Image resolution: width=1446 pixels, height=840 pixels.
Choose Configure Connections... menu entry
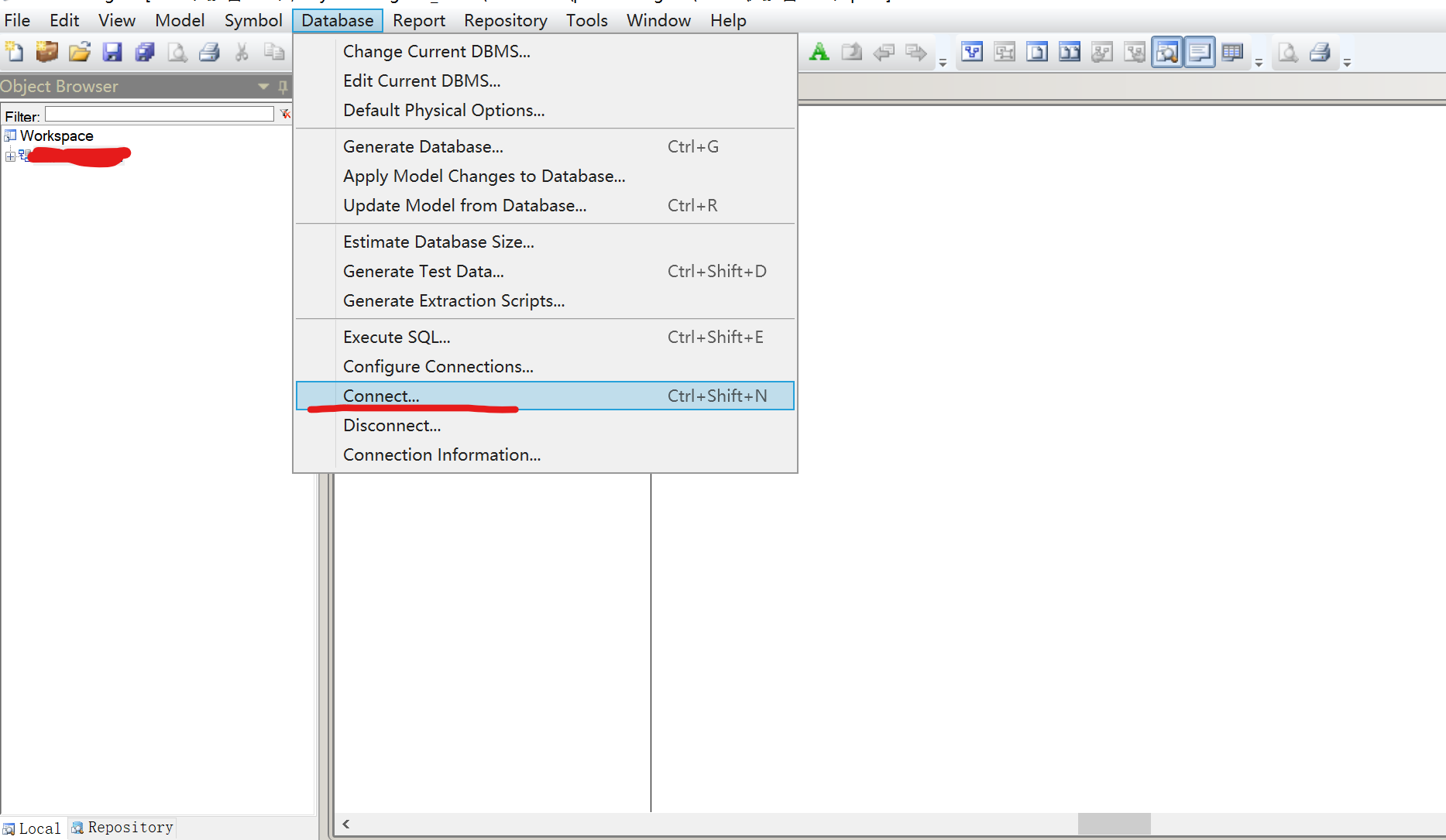[545, 366]
